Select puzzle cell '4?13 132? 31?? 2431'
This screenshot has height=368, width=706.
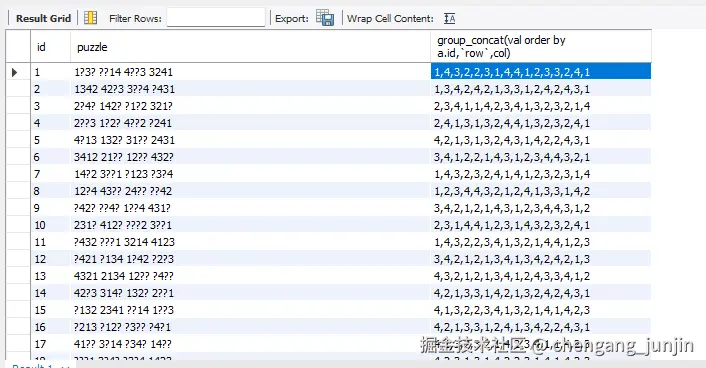click(250, 140)
